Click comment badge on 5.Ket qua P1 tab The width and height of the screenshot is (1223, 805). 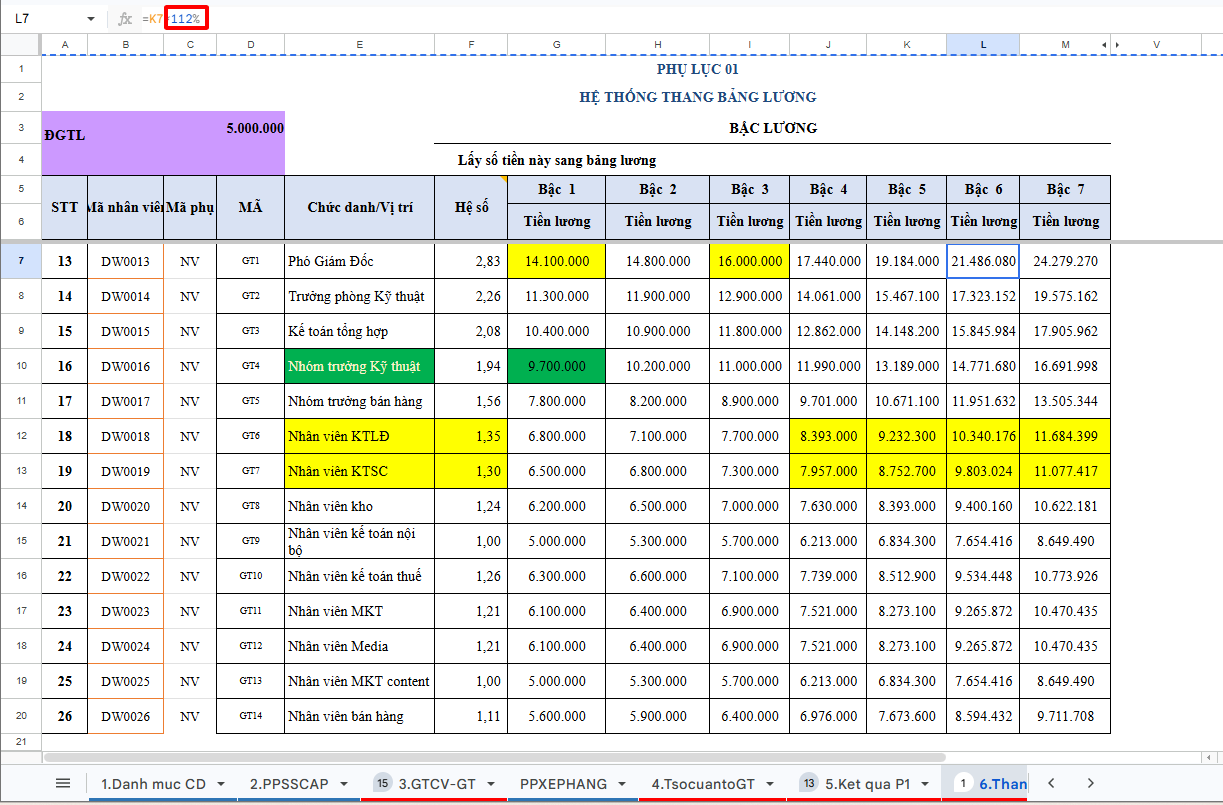809,783
